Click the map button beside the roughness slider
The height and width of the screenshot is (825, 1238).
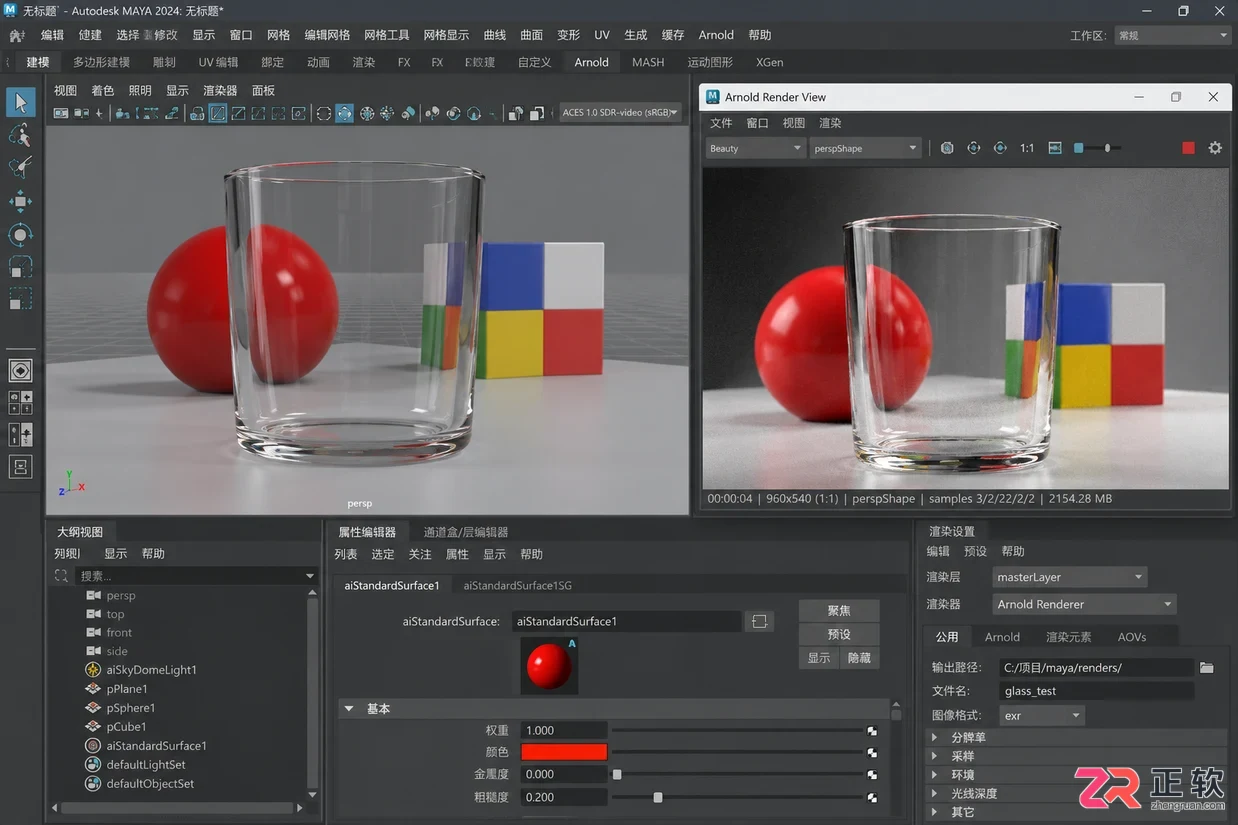click(872, 797)
